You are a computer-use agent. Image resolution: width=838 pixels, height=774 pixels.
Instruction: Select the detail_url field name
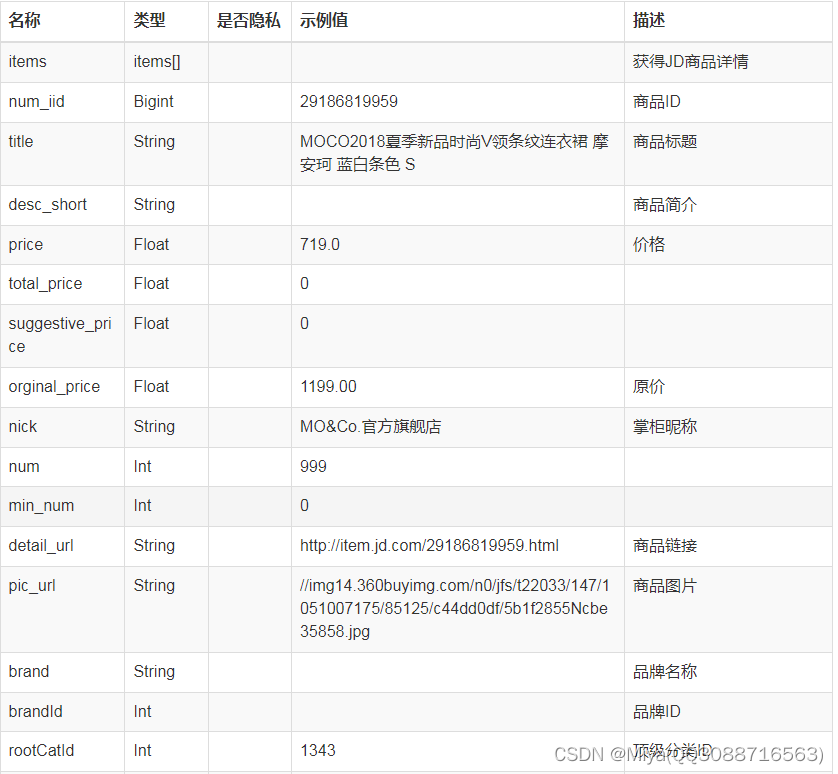pos(41,546)
